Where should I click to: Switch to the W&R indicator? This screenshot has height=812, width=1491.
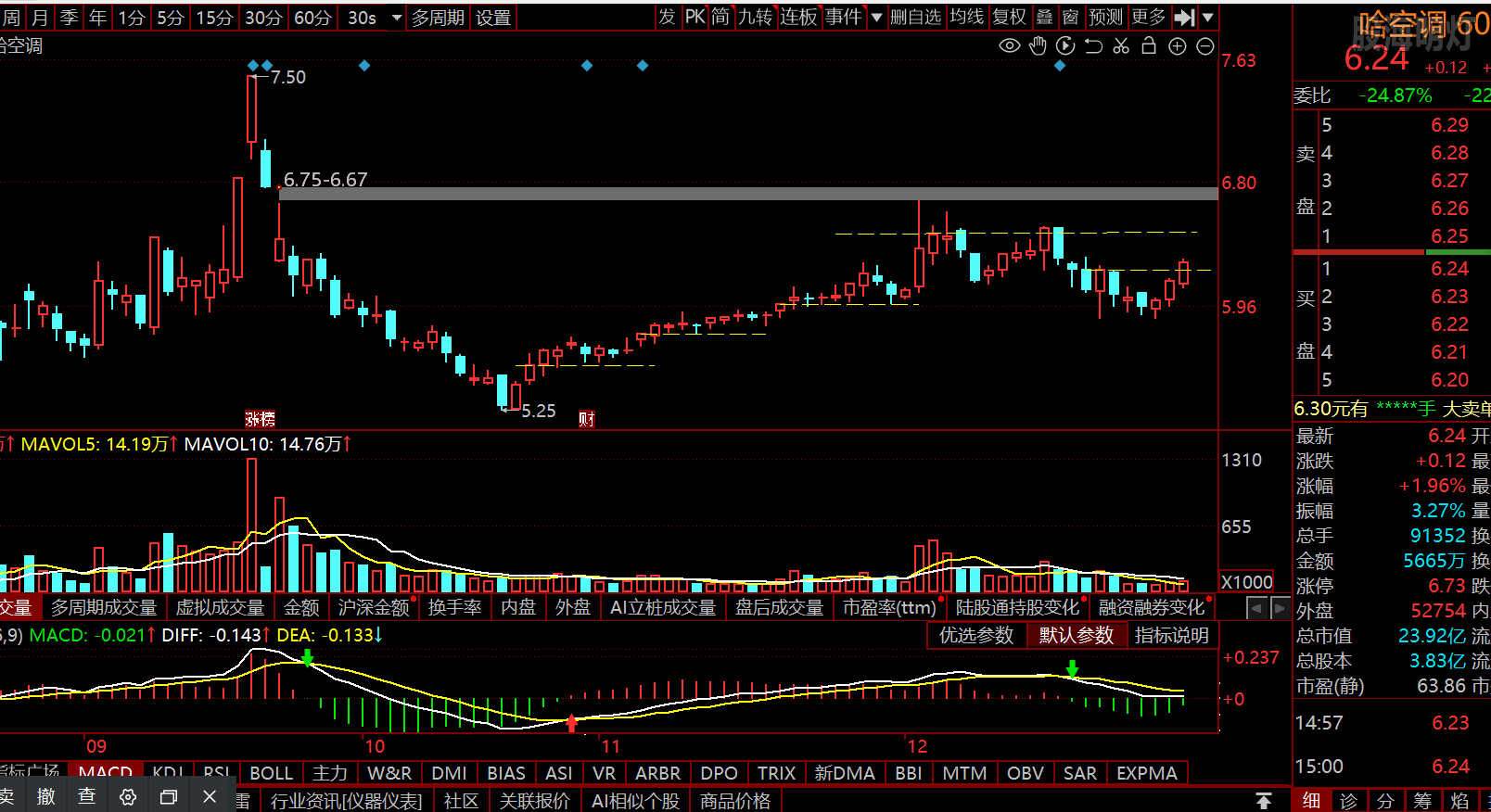[389, 773]
